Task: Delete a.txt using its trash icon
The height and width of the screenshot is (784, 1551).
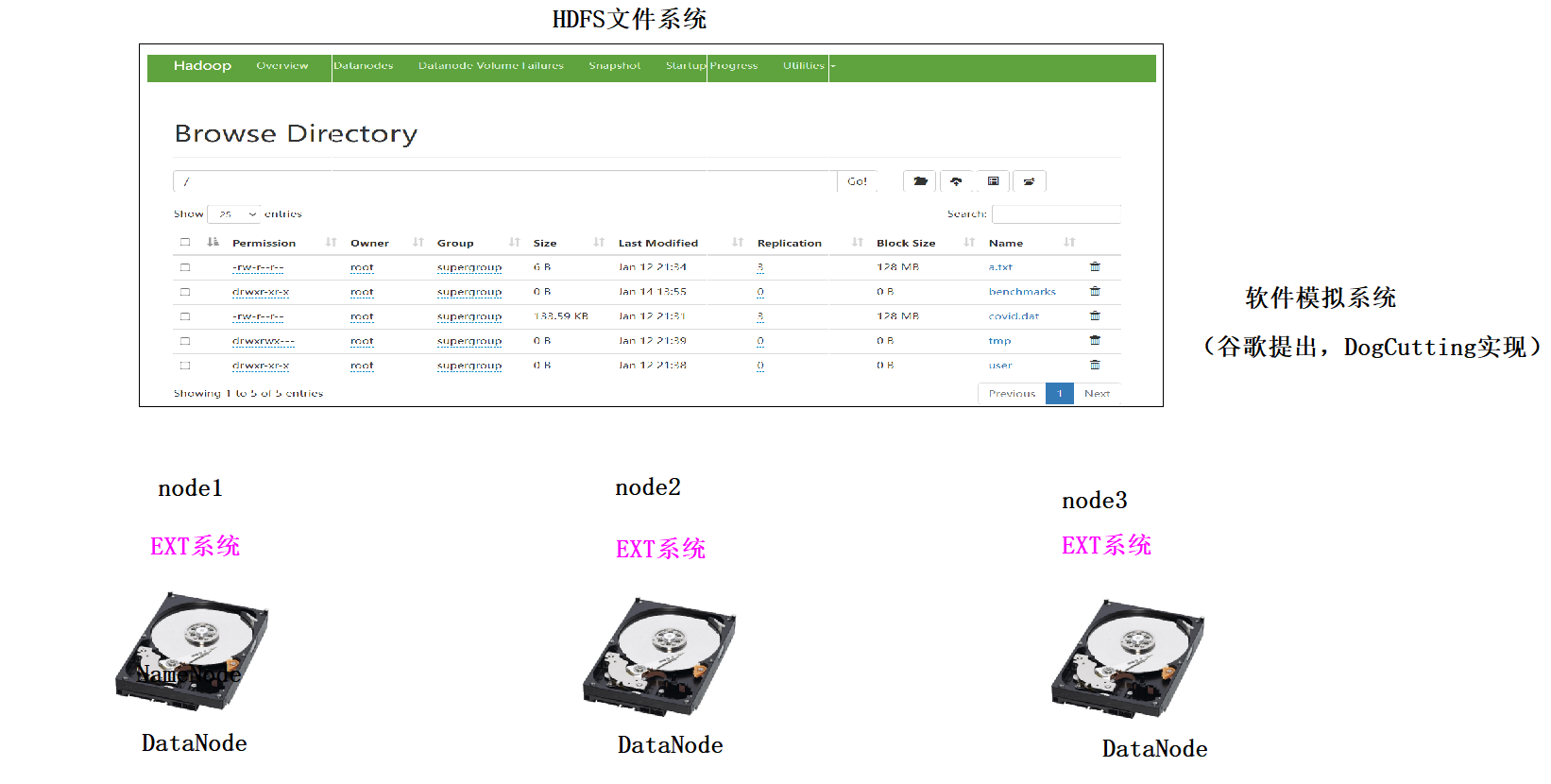Action: click(1095, 267)
